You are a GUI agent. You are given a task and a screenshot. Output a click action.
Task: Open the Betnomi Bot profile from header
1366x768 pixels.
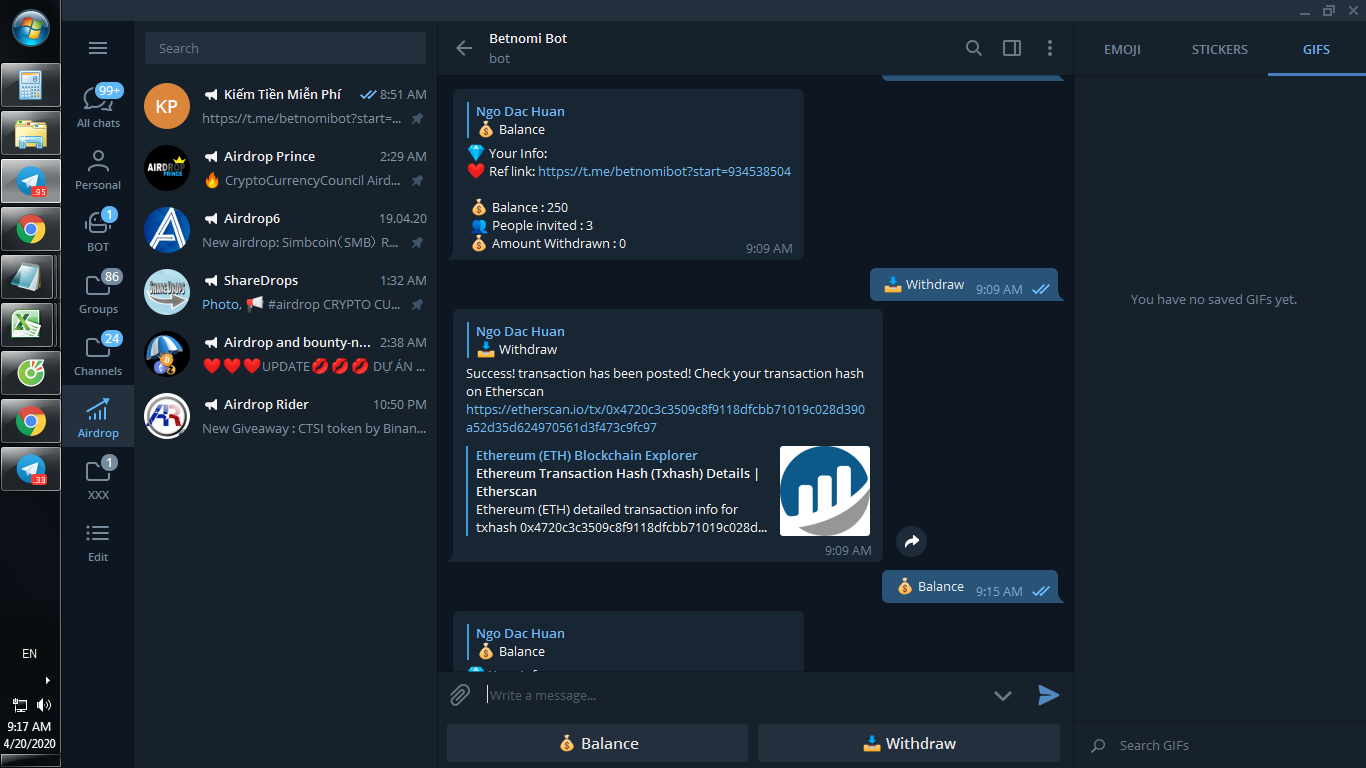coord(528,48)
